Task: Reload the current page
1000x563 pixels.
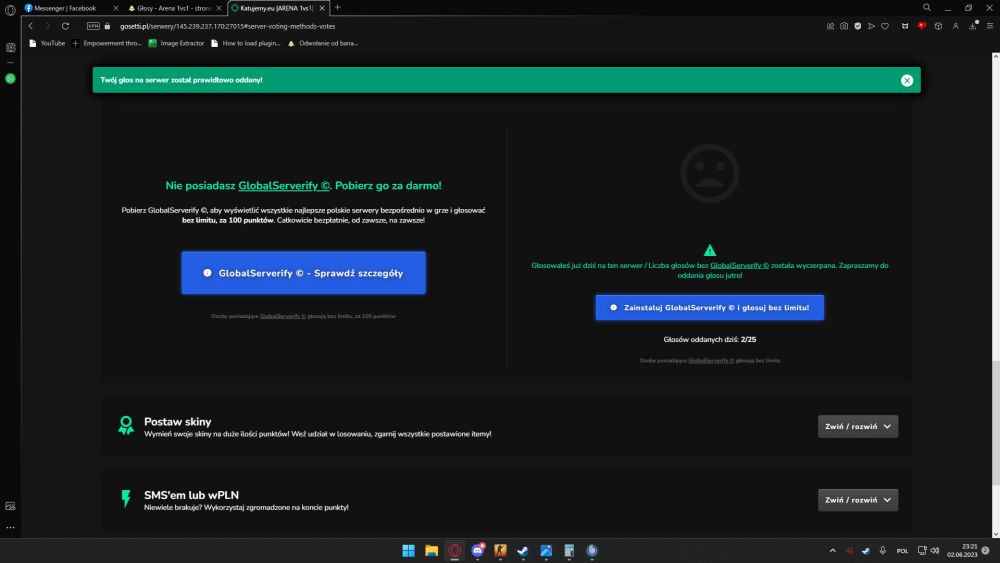Action: [65, 26]
